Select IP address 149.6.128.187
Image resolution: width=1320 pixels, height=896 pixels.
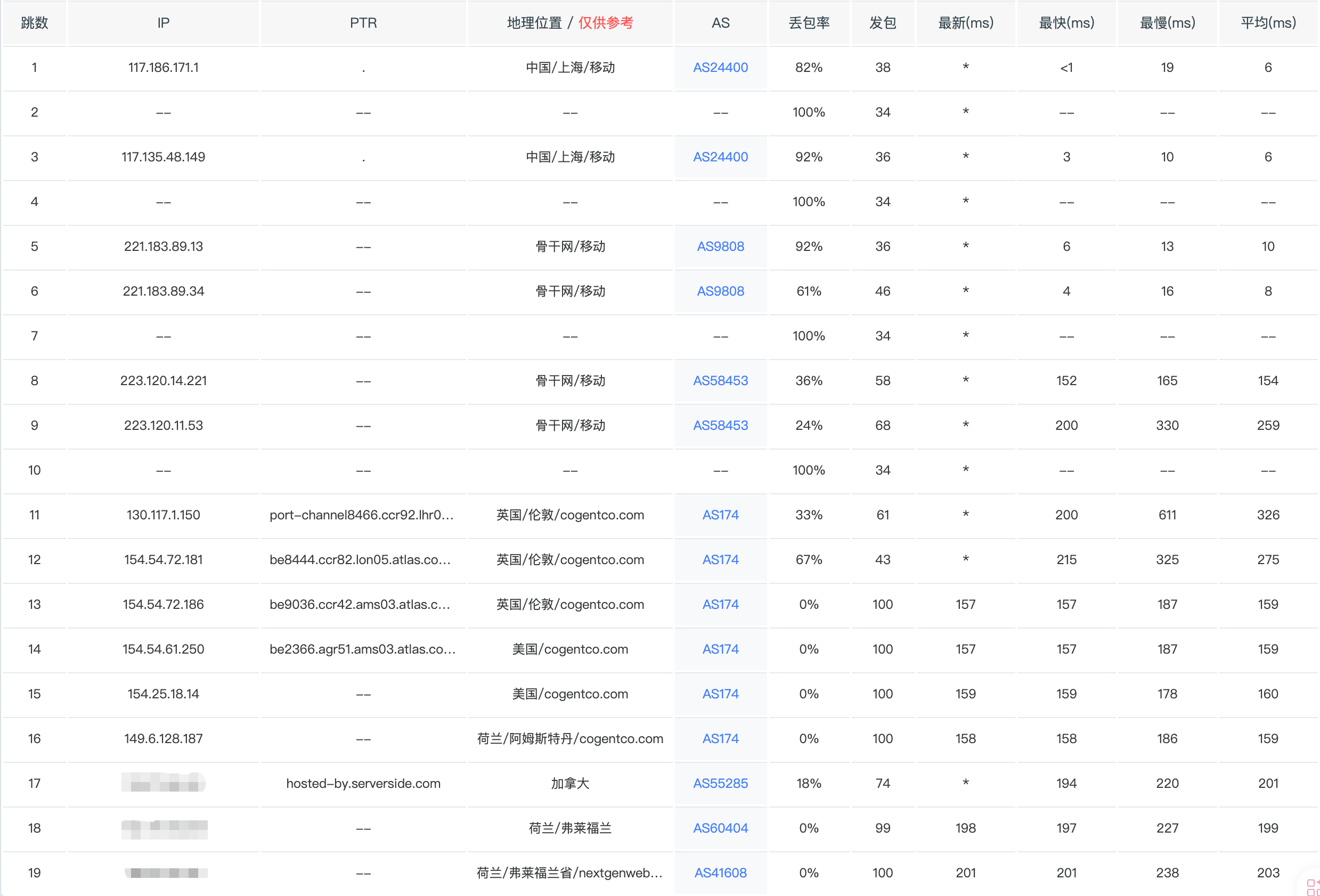pyautogui.click(x=163, y=739)
